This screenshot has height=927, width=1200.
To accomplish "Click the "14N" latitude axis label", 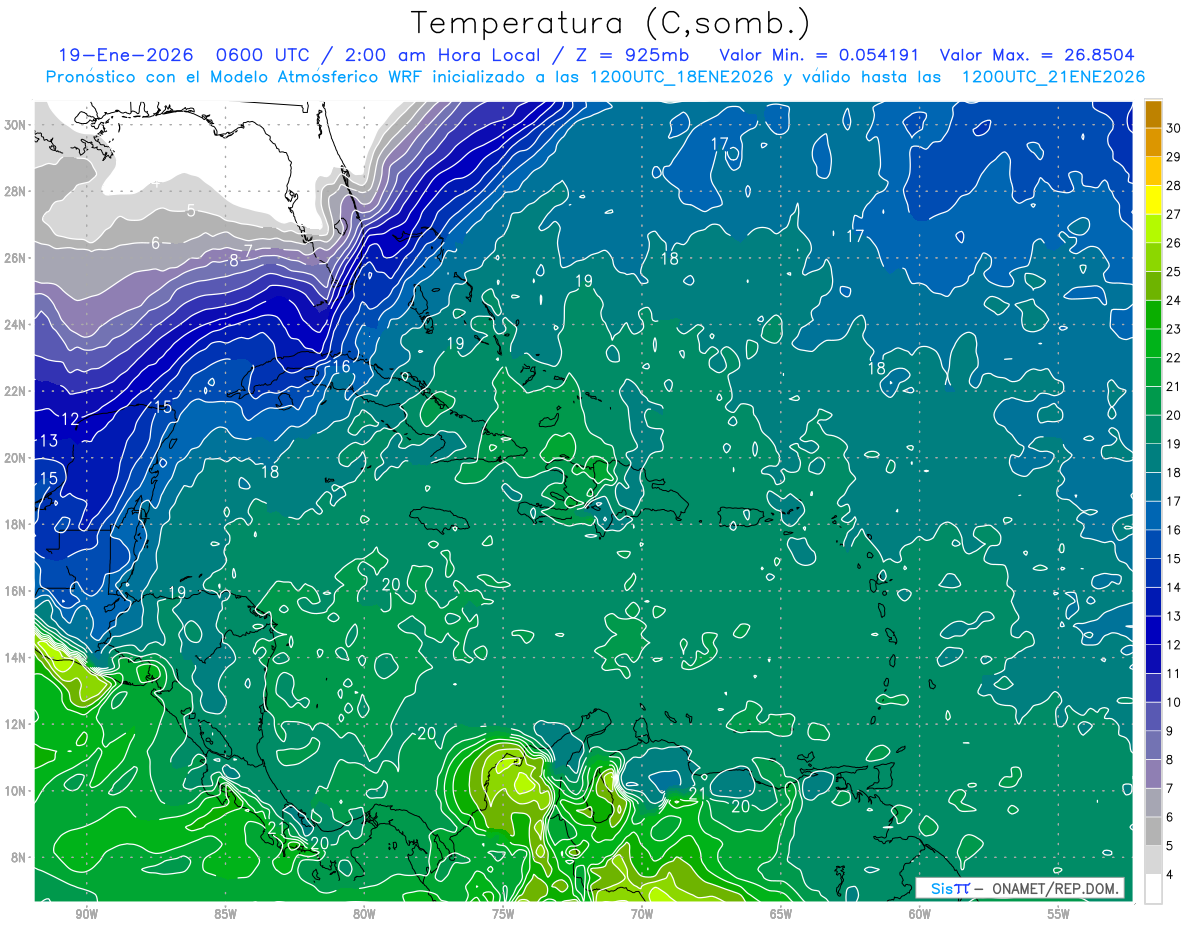I will (x=15, y=658).
